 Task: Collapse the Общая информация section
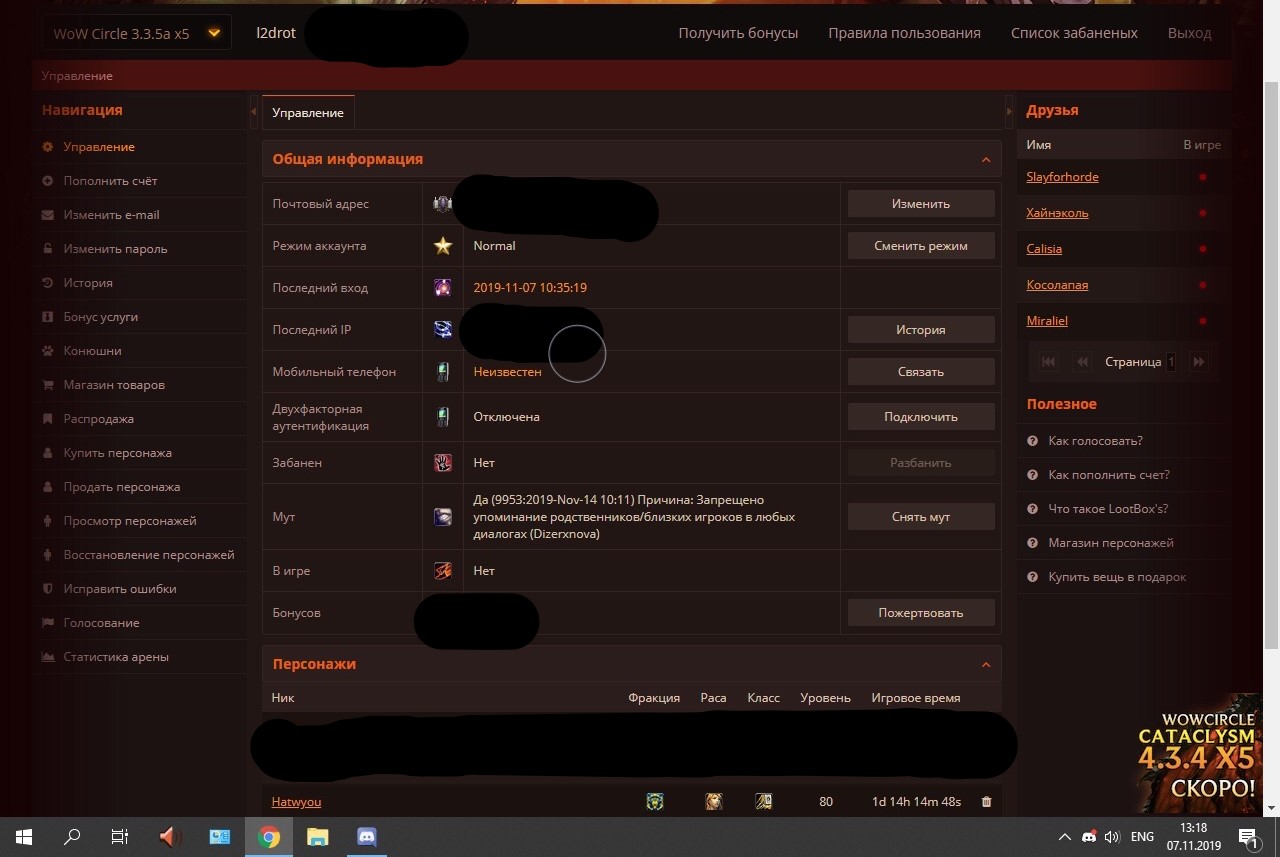click(x=985, y=160)
